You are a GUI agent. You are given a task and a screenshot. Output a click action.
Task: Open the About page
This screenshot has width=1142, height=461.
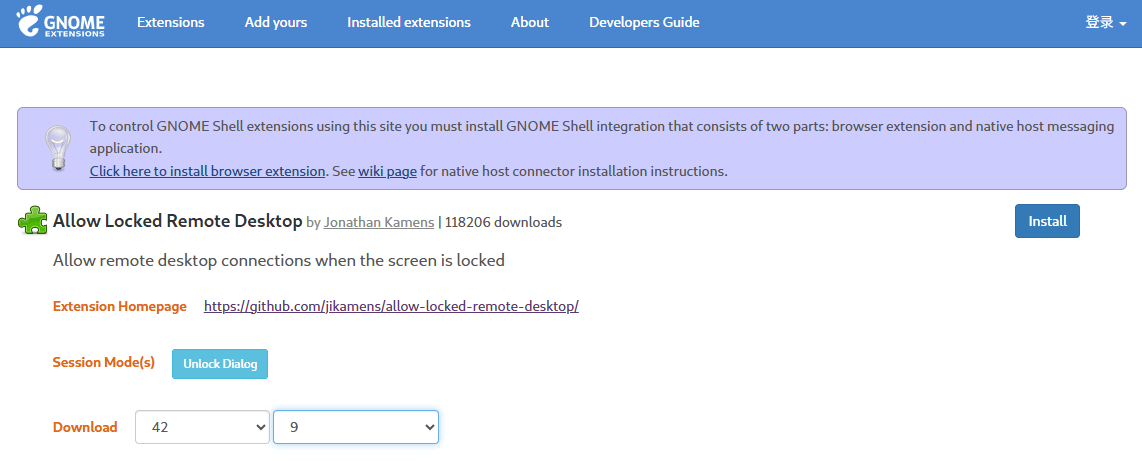click(529, 22)
